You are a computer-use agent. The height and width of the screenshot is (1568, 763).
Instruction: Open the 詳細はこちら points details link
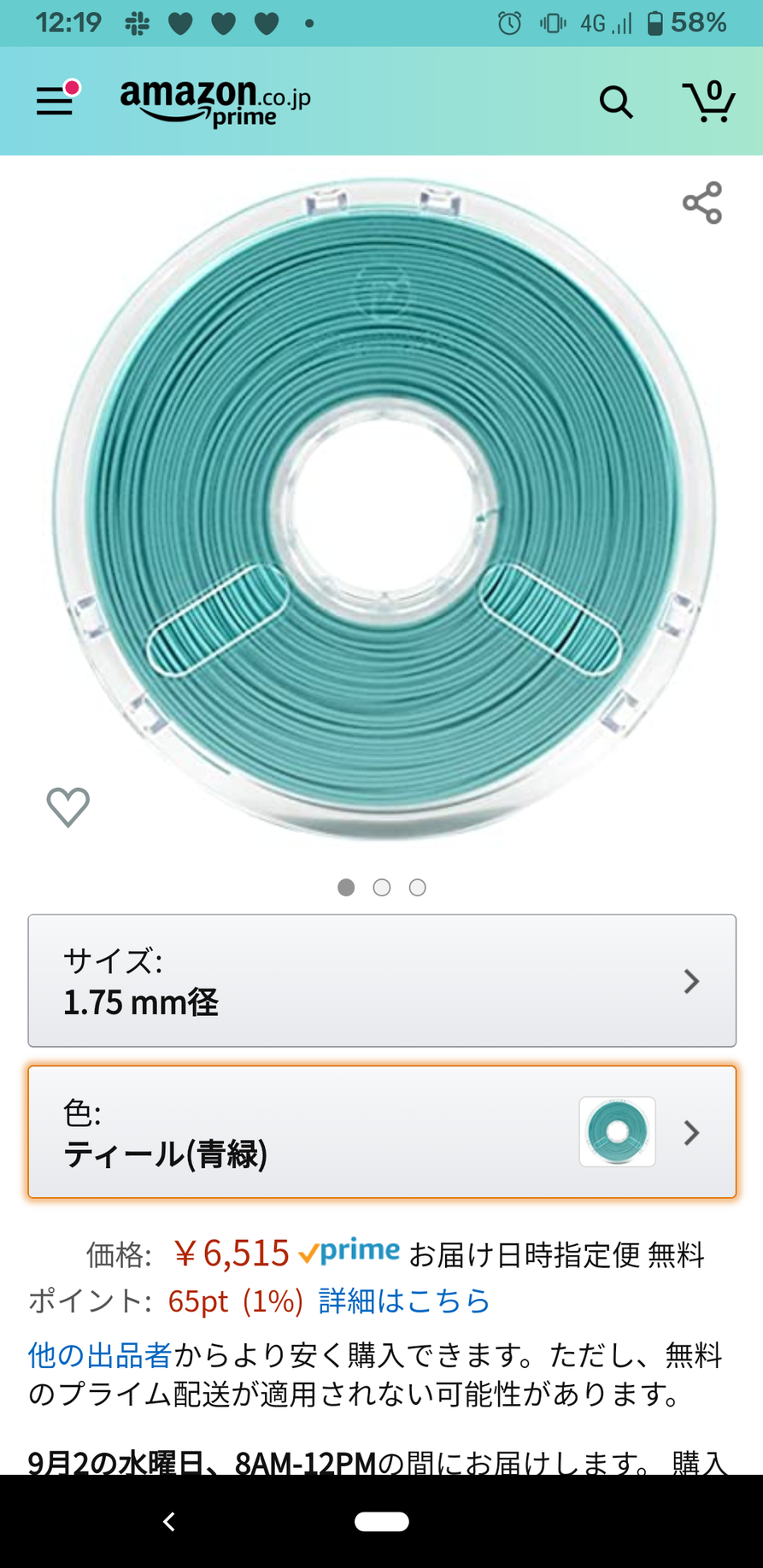(x=404, y=1301)
